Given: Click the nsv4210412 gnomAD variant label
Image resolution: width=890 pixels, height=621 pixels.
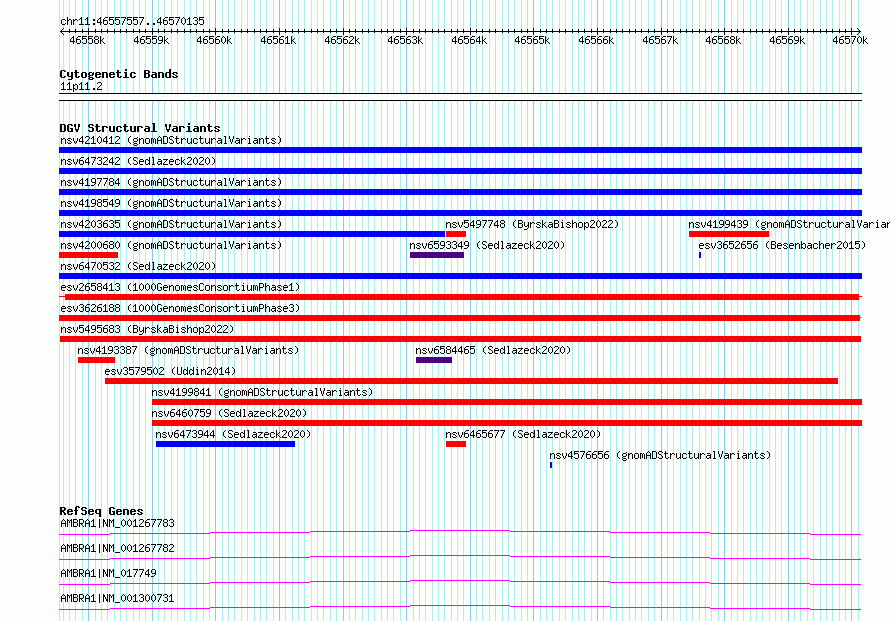Looking at the screenshot, I should point(171,140).
